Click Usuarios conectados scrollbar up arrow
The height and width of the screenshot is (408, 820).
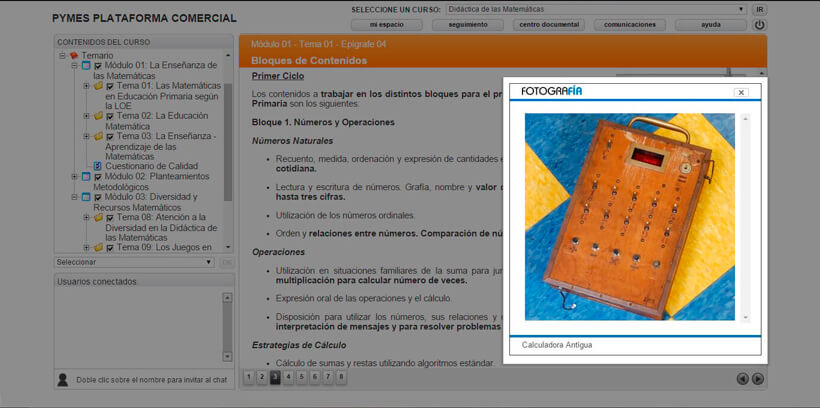point(227,298)
